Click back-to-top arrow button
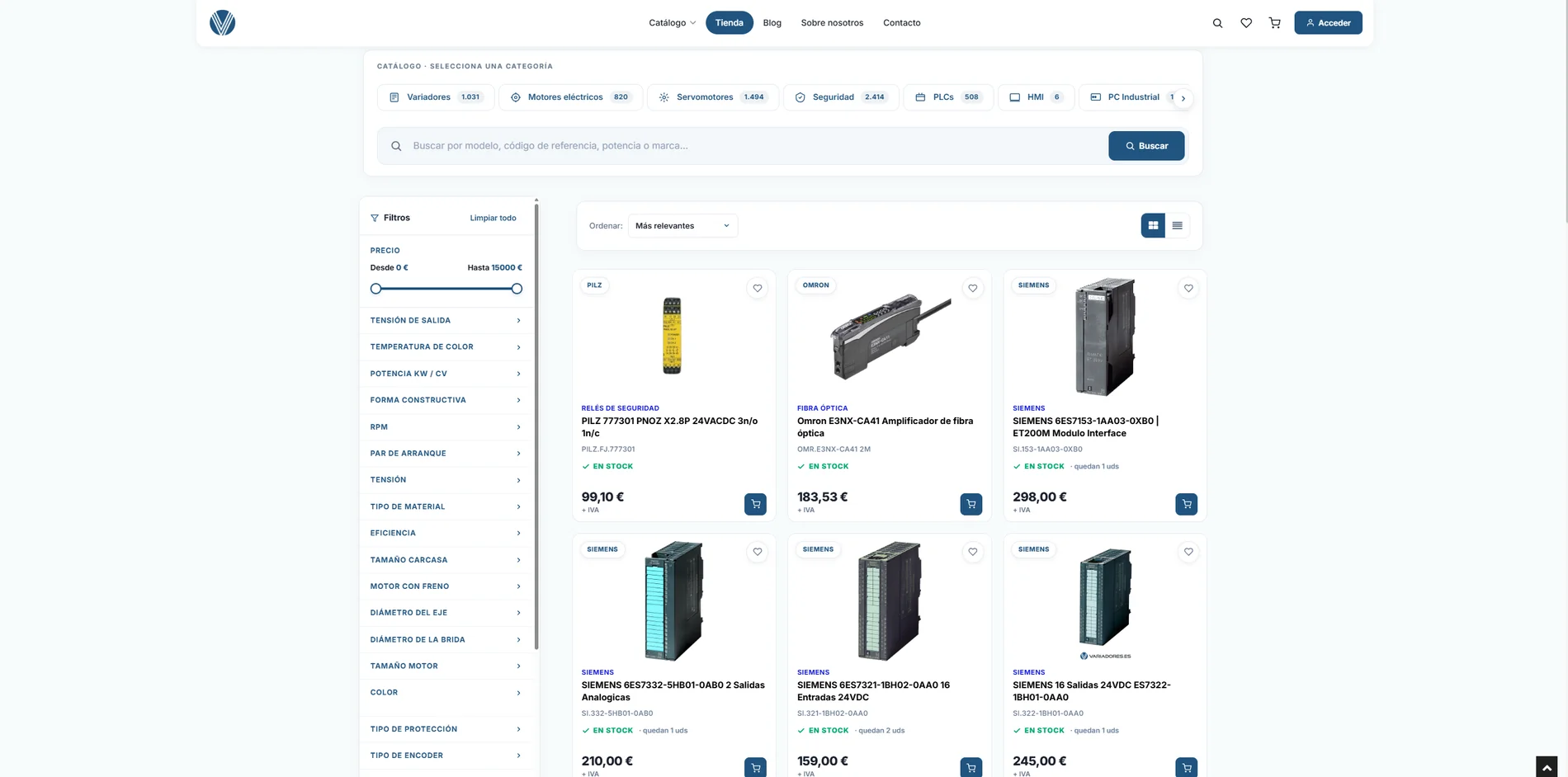The width and height of the screenshot is (1568, 777). point(1547,766)
